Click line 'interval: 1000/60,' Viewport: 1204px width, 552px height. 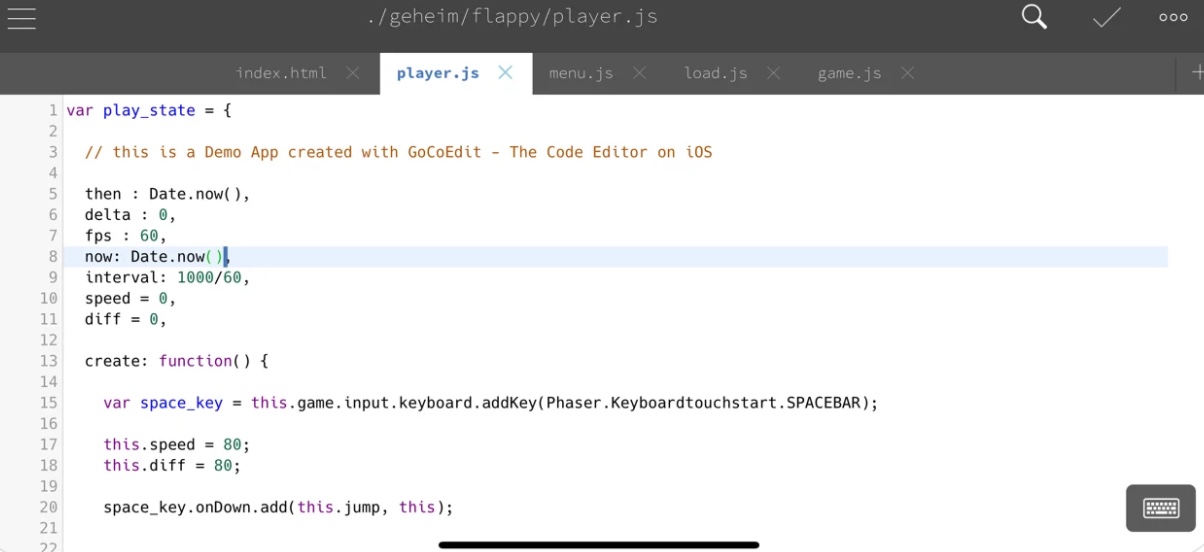click(167, 277)
